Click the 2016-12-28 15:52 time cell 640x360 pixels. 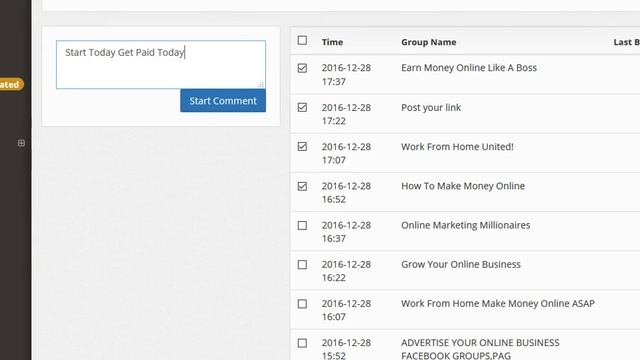tap(346, 349)
